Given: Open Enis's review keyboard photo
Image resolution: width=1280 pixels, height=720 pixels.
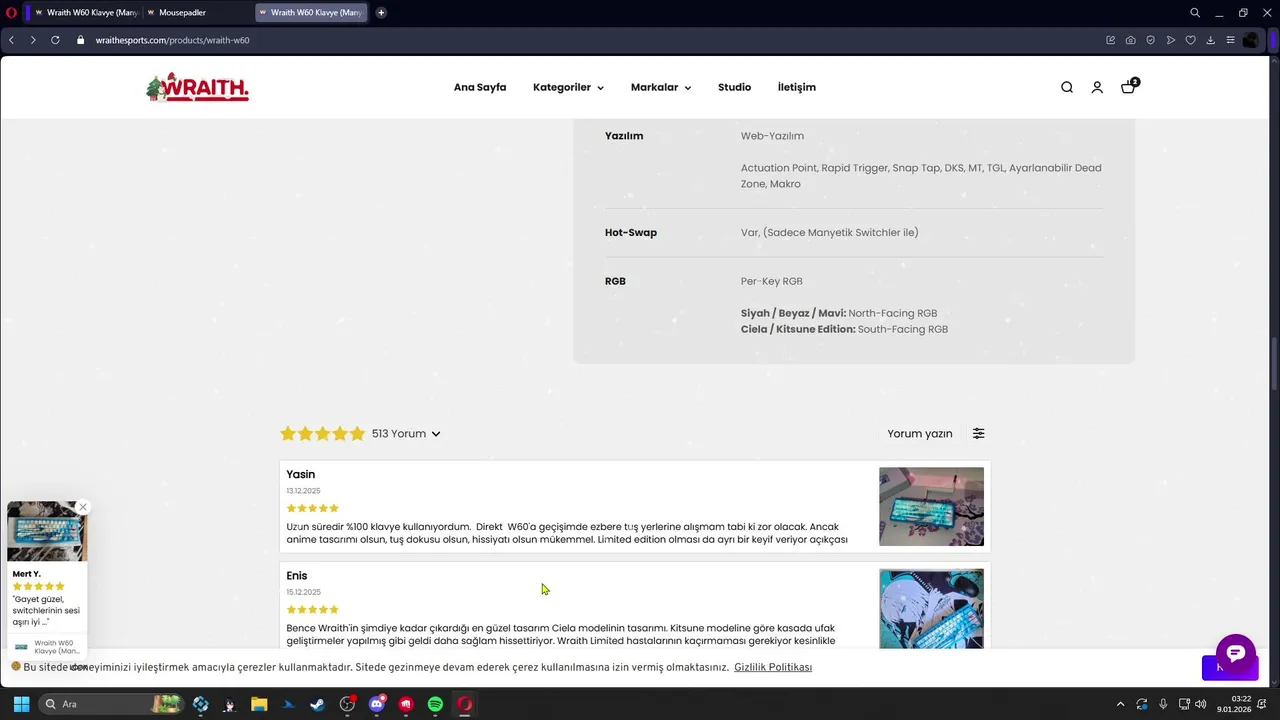Looking at the screenshot, I should (x=931, y=608).
